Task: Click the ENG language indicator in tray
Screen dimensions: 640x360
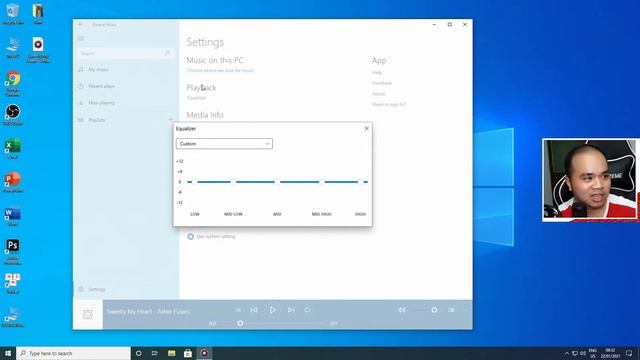Action: click(593, 353)
